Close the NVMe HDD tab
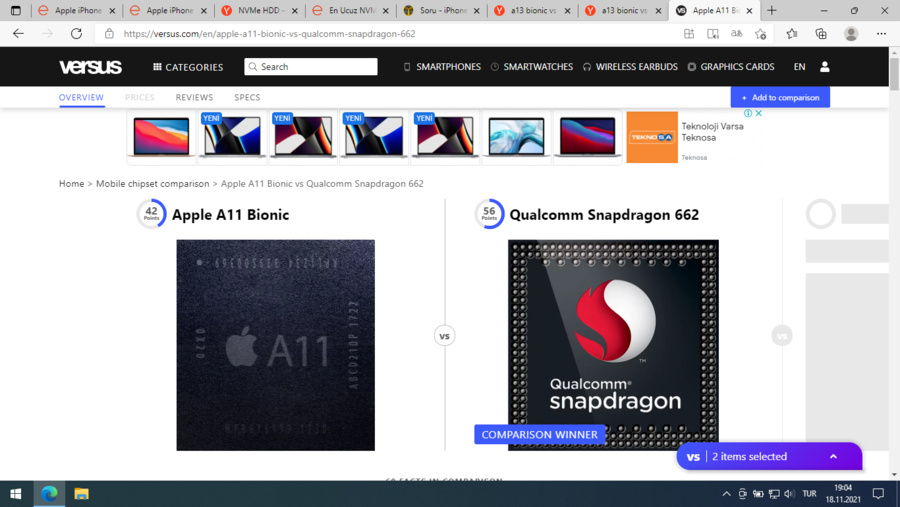The image size is (900, 507). coord(294,11)
